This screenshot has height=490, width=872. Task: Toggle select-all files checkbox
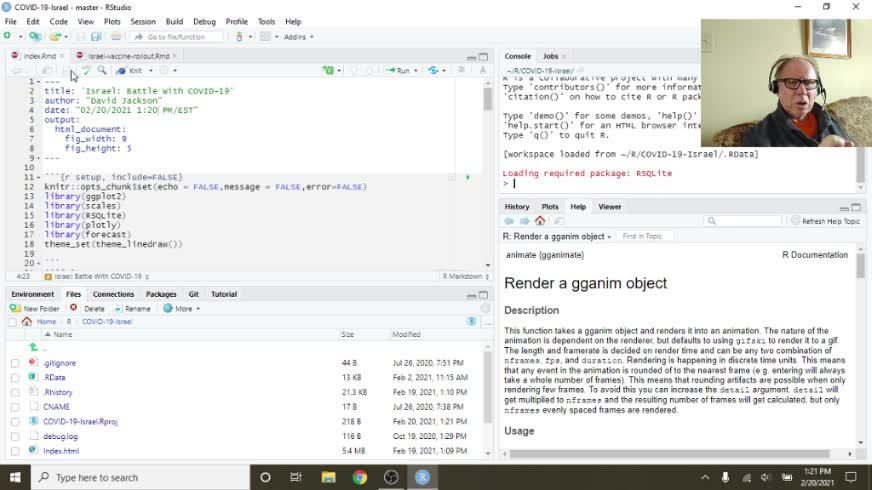tap(13, 322)
